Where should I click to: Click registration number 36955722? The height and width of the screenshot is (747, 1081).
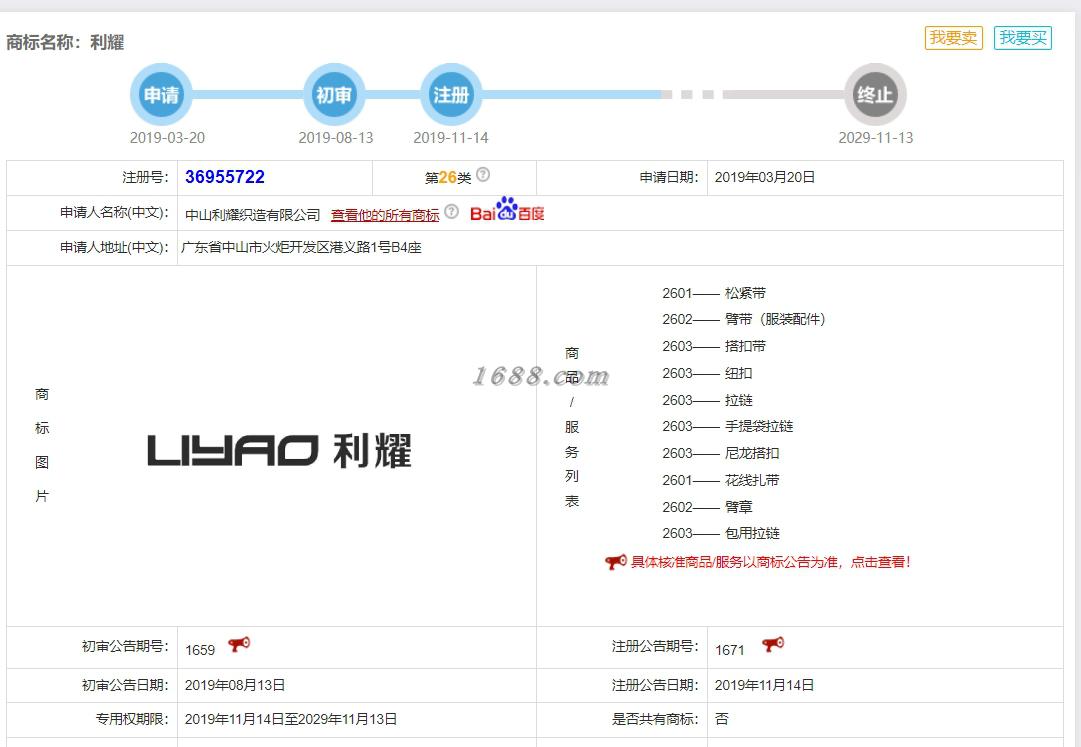click(225, 177)
